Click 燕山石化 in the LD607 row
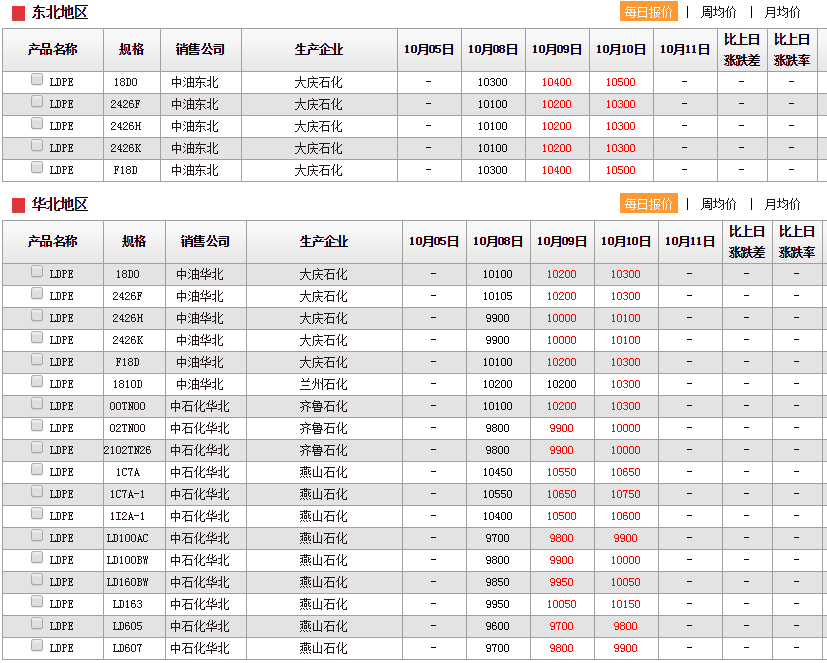Viewport: 827px width, 663px height. point(323,648)
